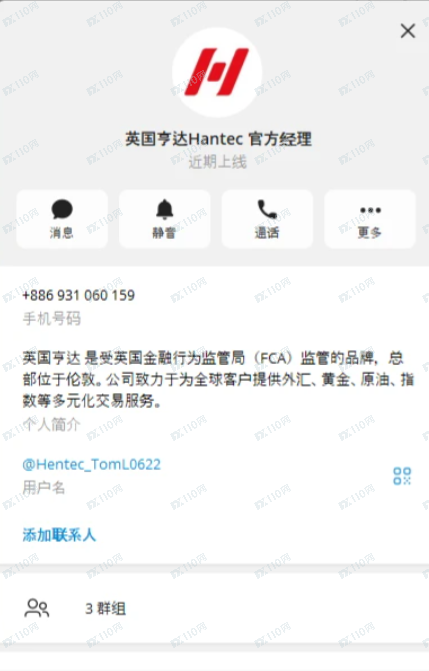Screen dimensions: 429x671
Task: Click the bio text about 英国亨达 FCA
Action: coord(218,379)
